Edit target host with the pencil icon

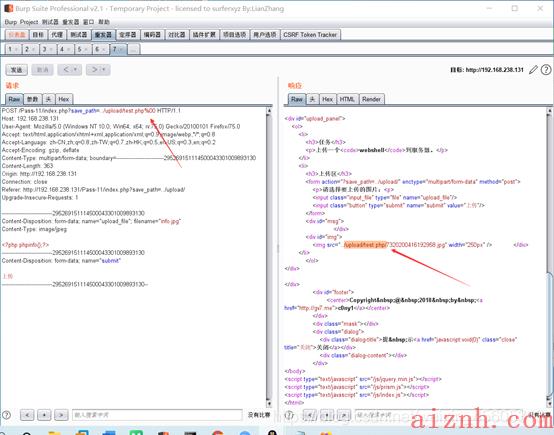[533, 70]
